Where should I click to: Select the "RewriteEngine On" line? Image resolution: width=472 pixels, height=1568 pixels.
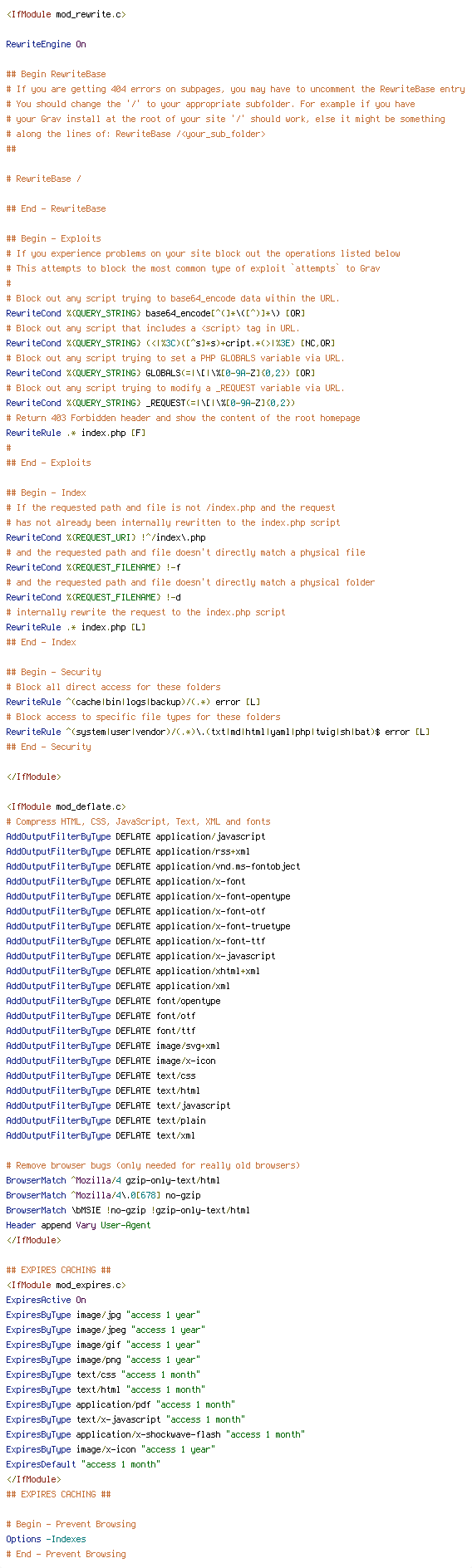pos(46,44)
